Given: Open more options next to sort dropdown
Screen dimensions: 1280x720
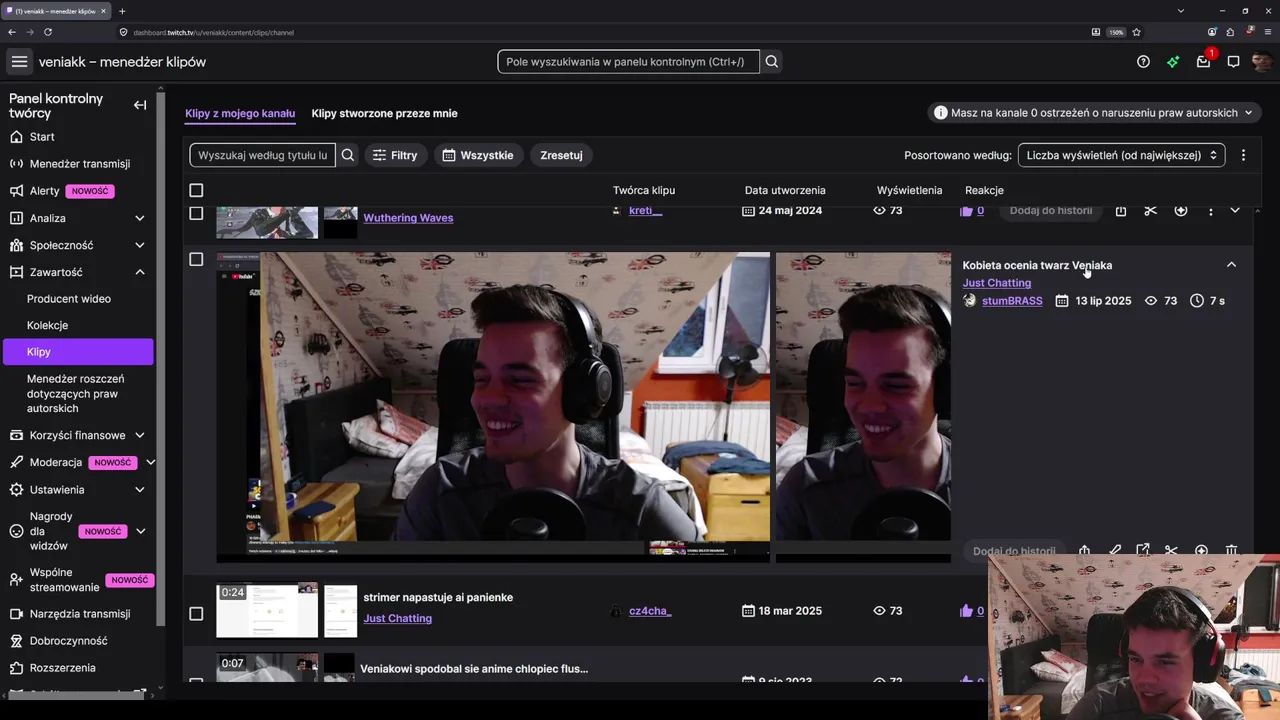Looking at the screenshot, I should (1243, 155).
